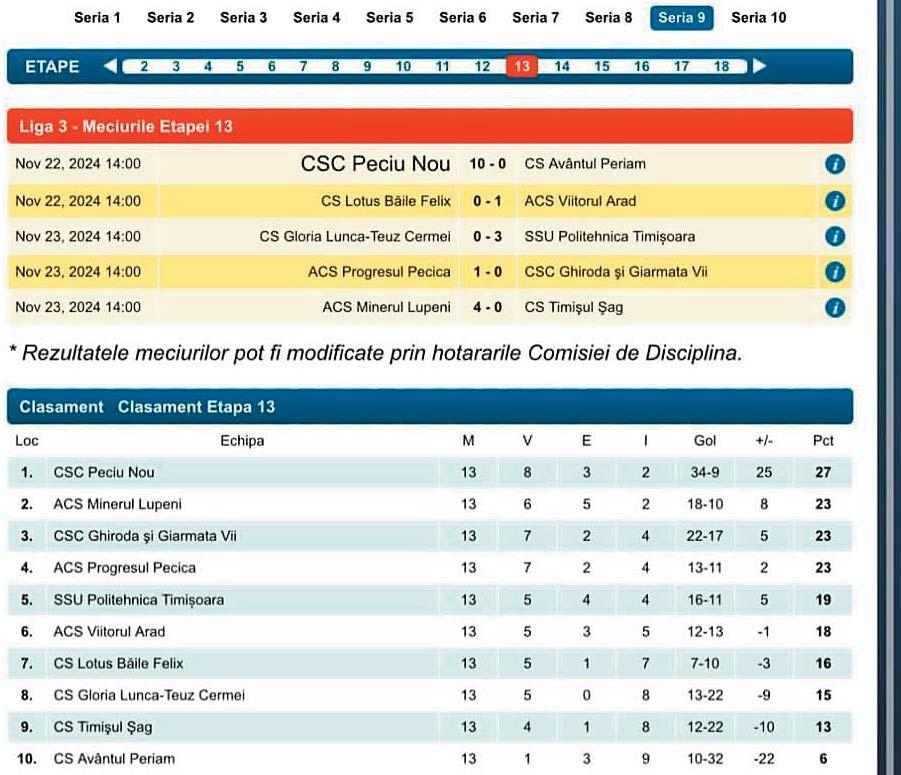Switch to Seria 8 tab
The height and width of the screenshot is (775, 901).
point(608,18)
